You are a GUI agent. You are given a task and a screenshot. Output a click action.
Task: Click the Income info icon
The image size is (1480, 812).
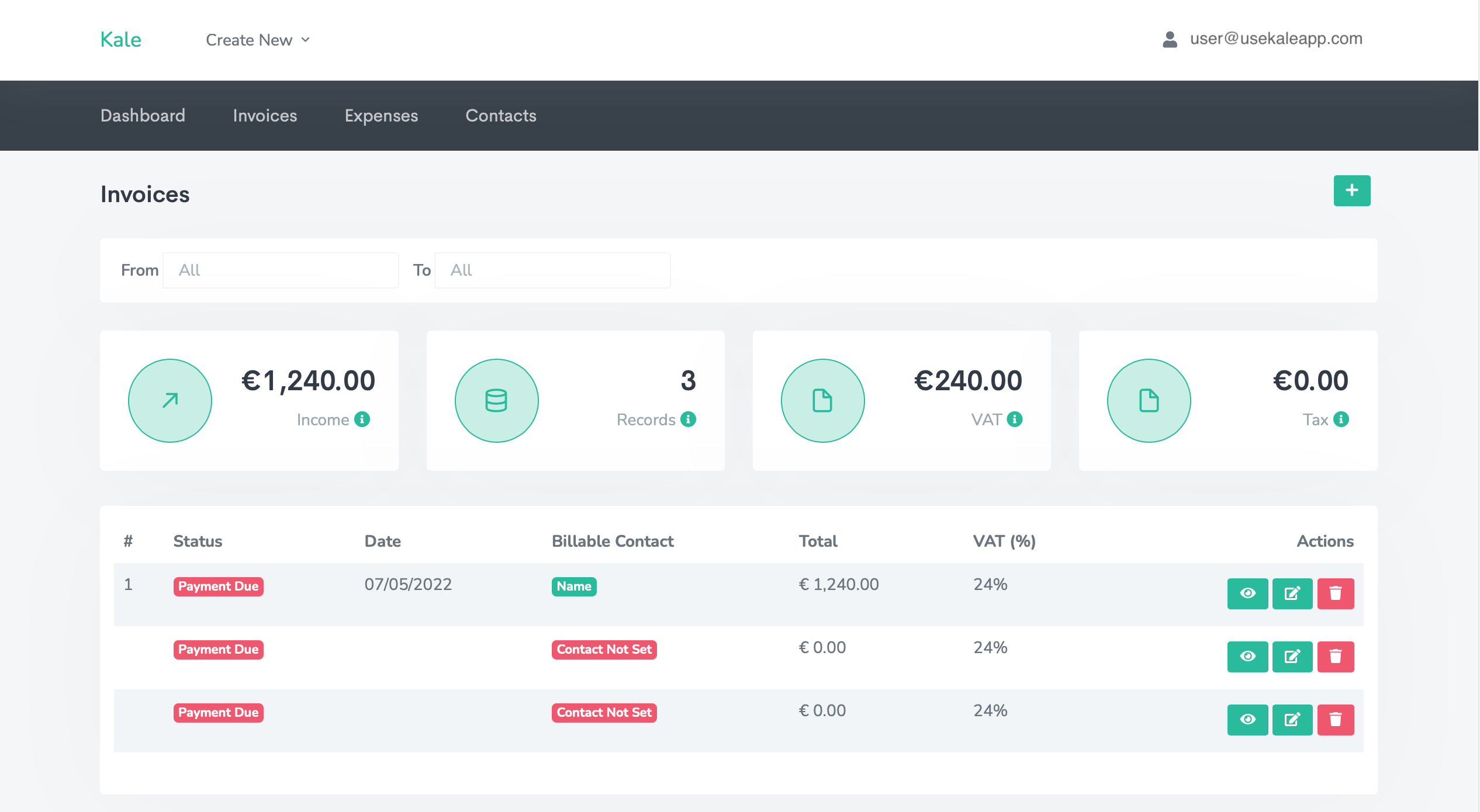(362, 419)
